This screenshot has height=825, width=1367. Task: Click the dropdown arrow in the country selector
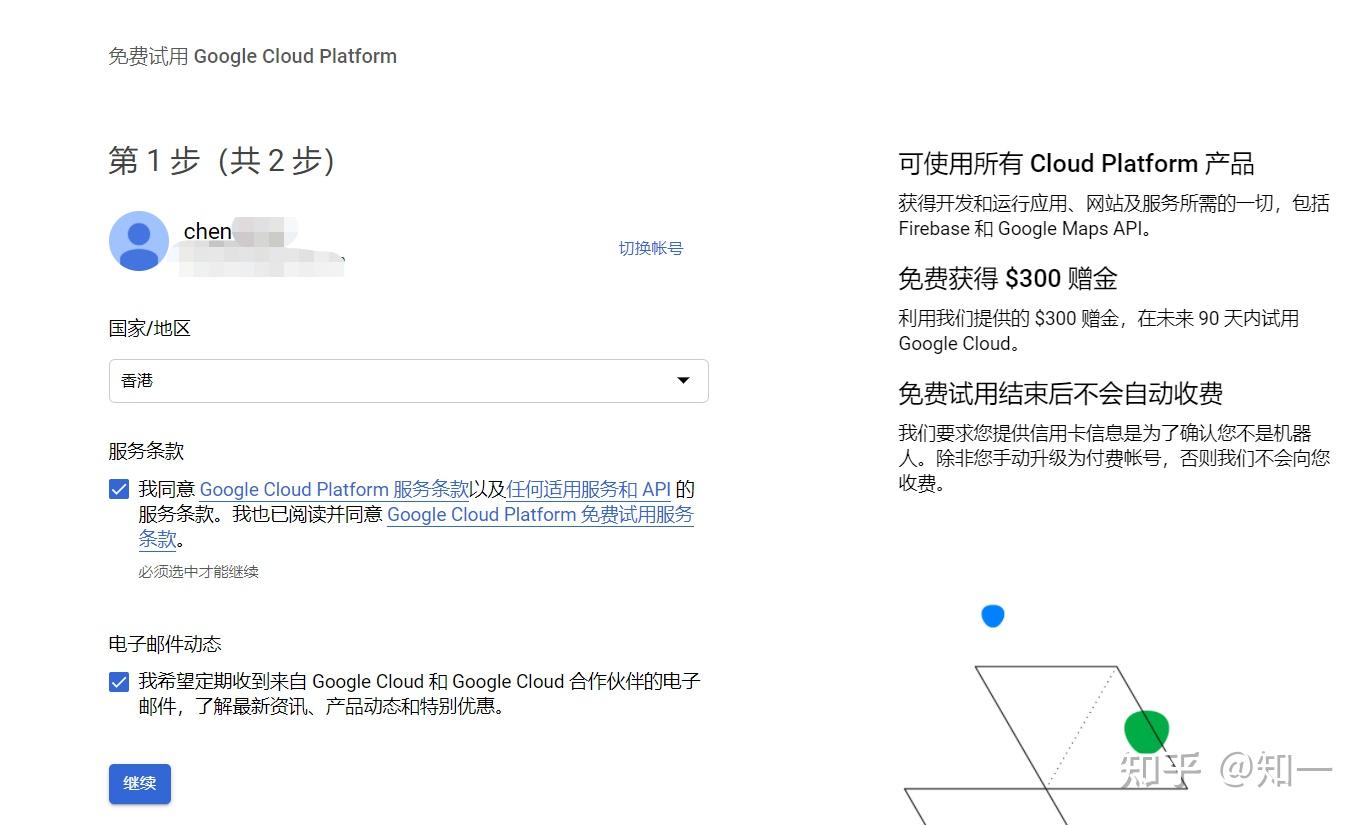(683, 380)
